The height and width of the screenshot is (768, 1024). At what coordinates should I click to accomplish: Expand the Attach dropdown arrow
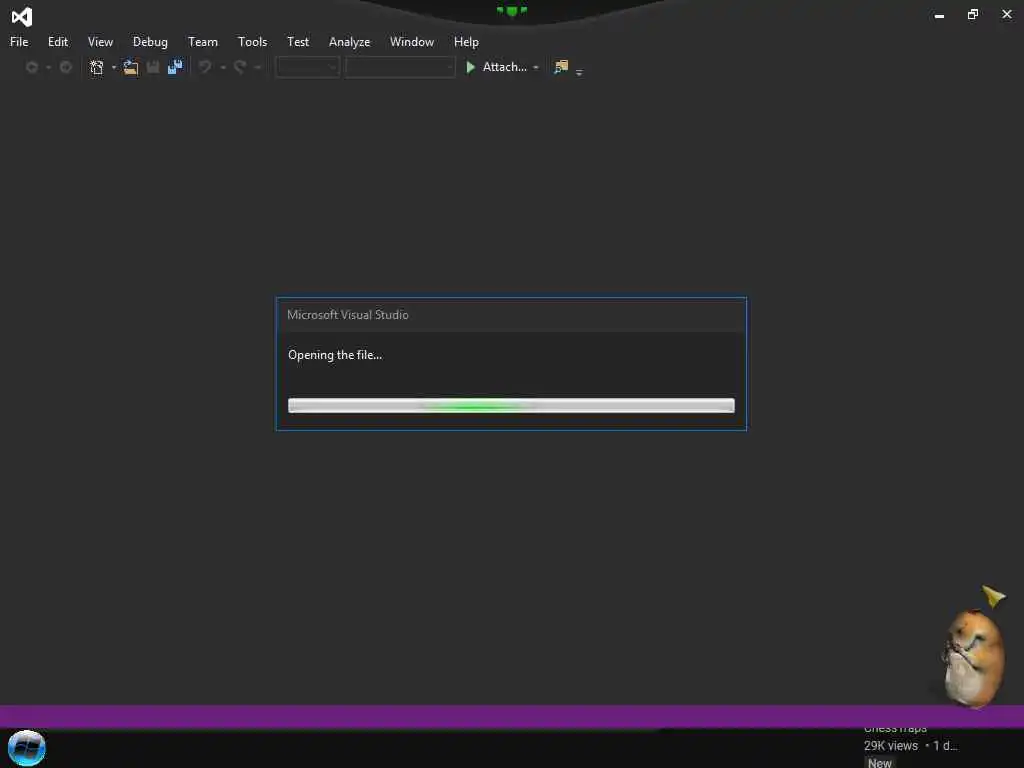pyautogui.click(x=536, y=67)
